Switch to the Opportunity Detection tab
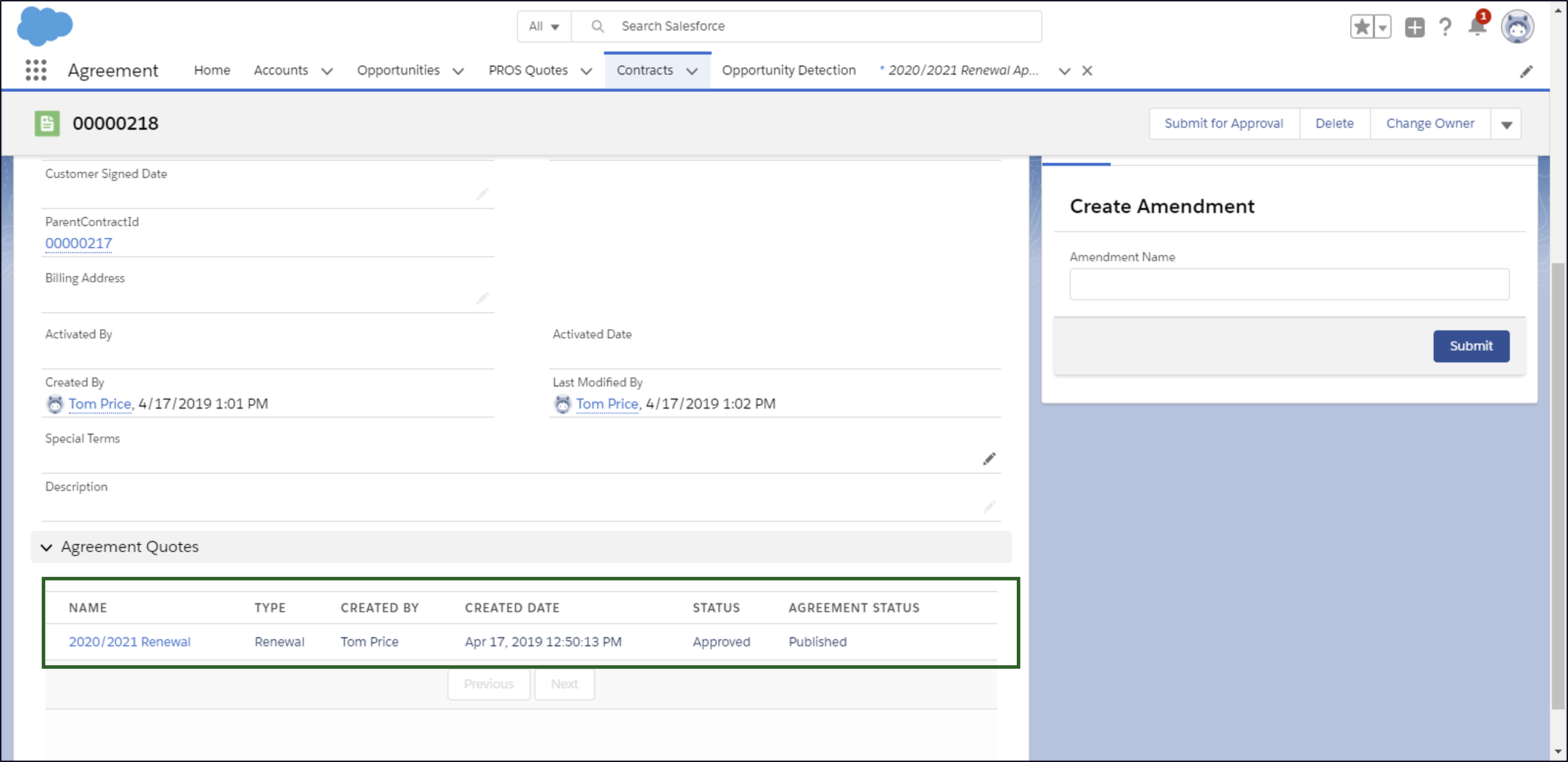The height and width of the screenshot is (762, 1568). (789, 70)
